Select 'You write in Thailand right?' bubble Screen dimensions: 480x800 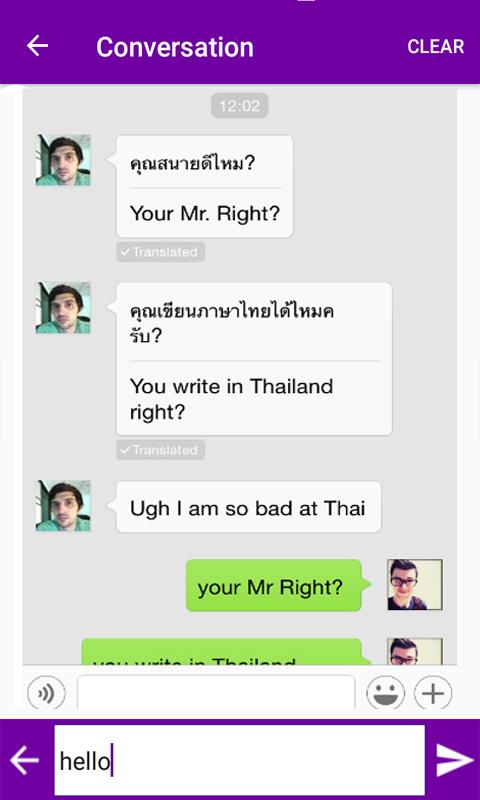254,359
